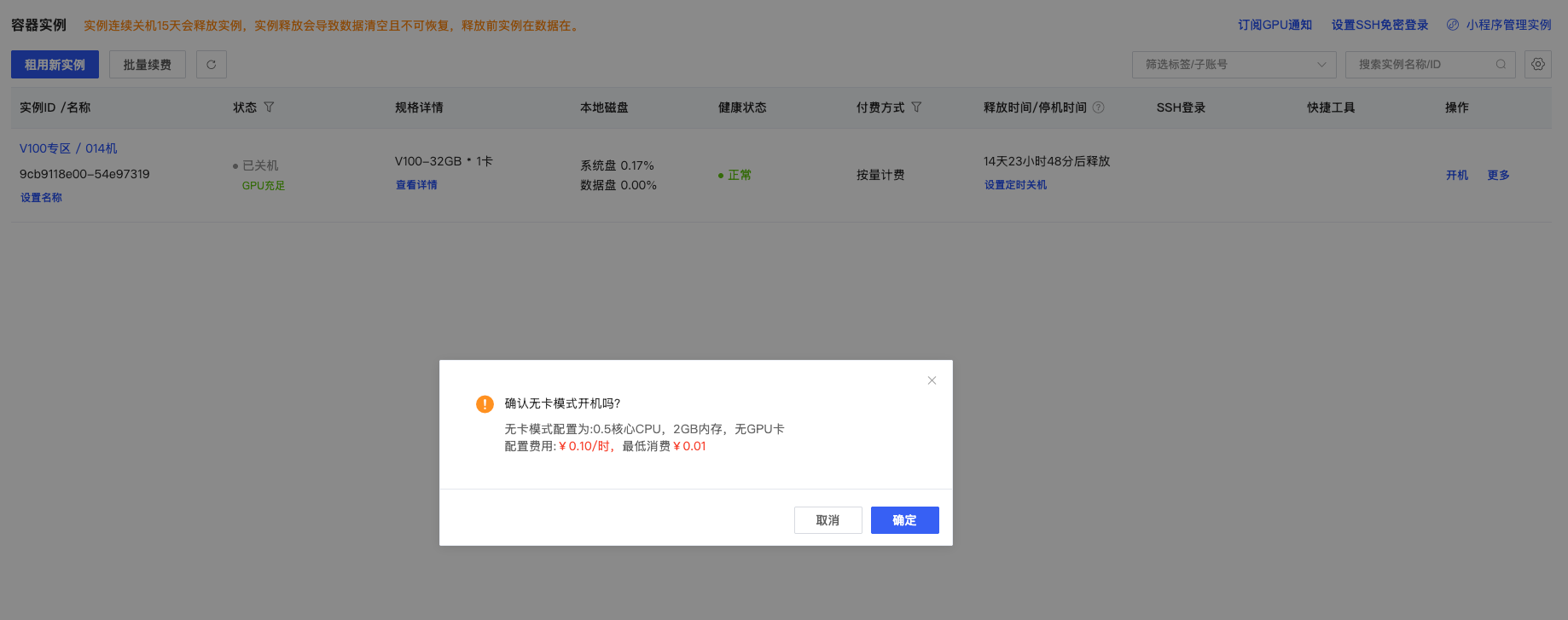The width and height of the screenshot is (1568, 620).
Task: Click the 实例ID /名称 column header
Action: pyautogui.click(x=55, y=107)
